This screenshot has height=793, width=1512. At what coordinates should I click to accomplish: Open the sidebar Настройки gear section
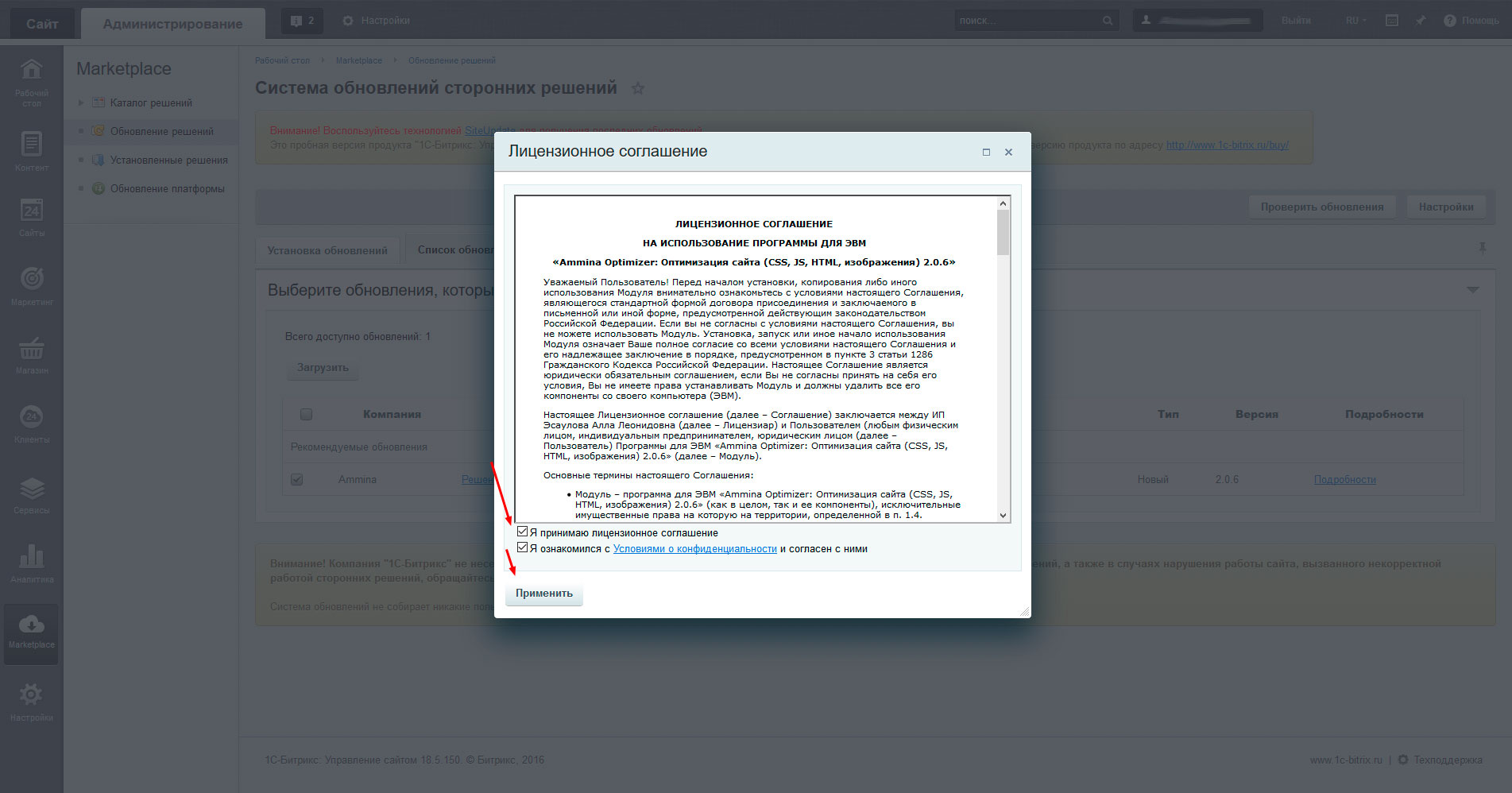click(32, 701)
